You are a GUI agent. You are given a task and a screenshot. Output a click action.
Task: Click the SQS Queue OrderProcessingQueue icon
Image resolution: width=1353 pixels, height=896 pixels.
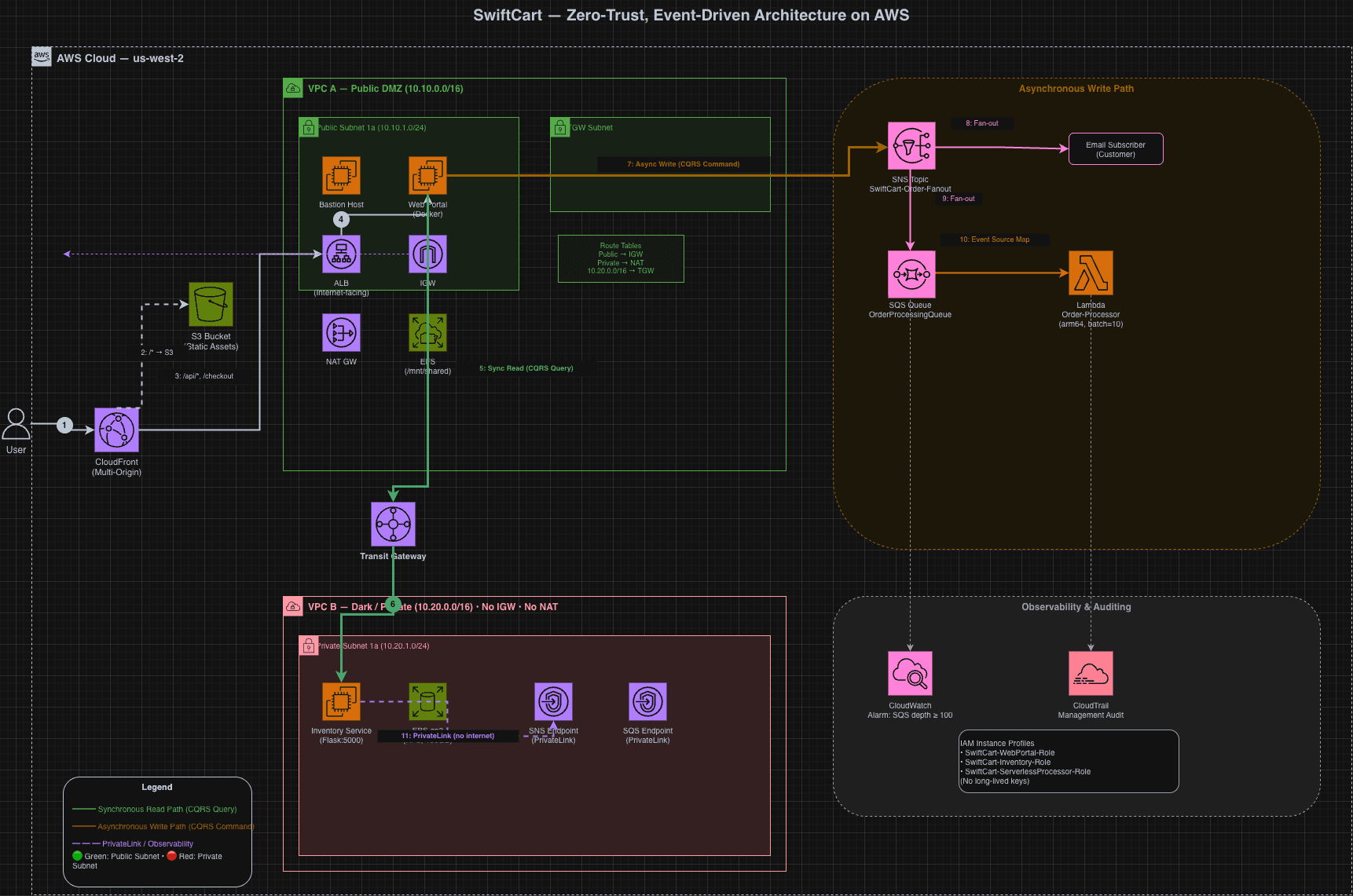[911, 275]
